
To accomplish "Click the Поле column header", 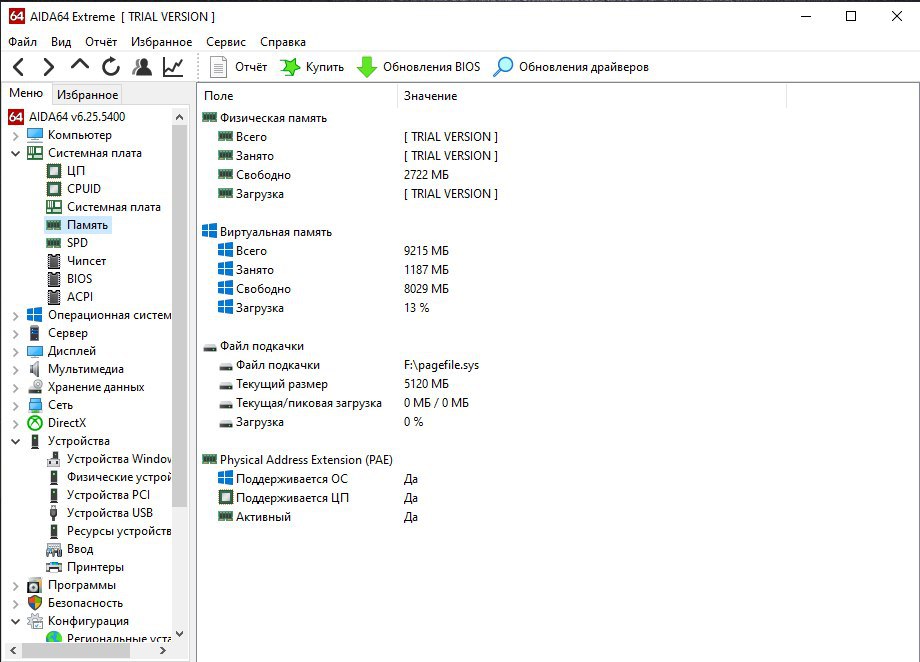I will [x=297, y=96].
